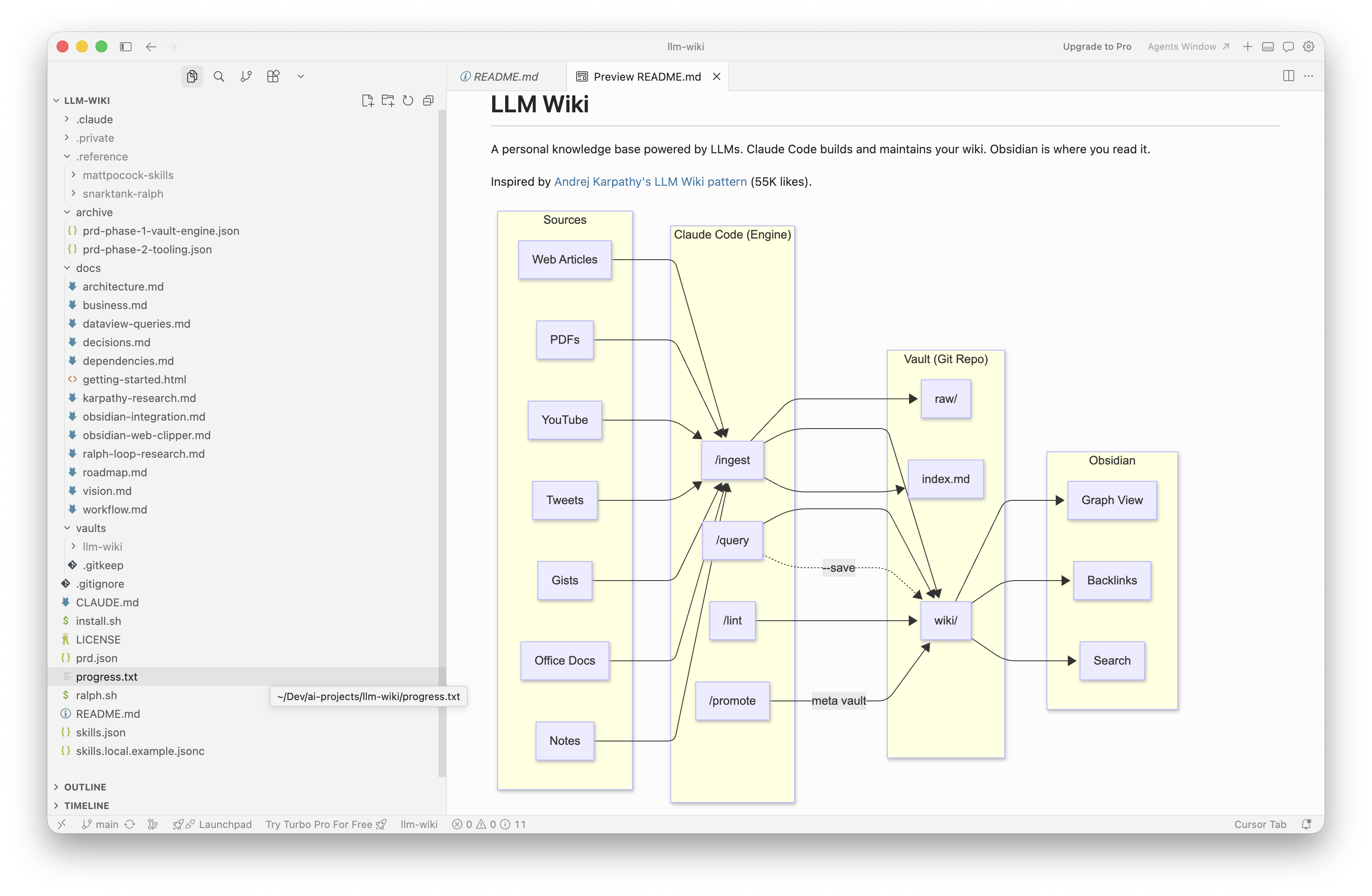Click the Graph View node in diagram

(1112, 500)
